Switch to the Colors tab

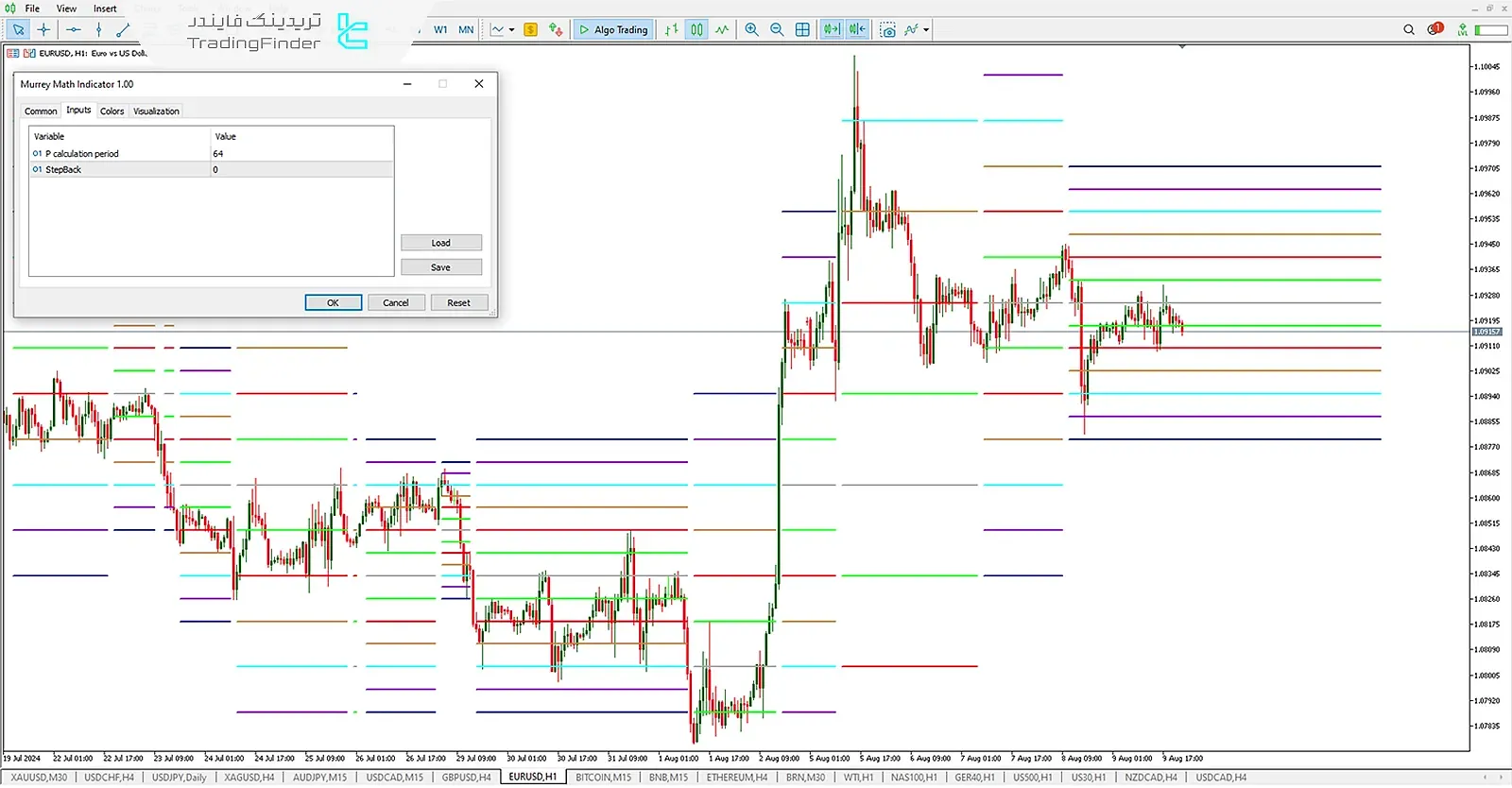[112, 111]
